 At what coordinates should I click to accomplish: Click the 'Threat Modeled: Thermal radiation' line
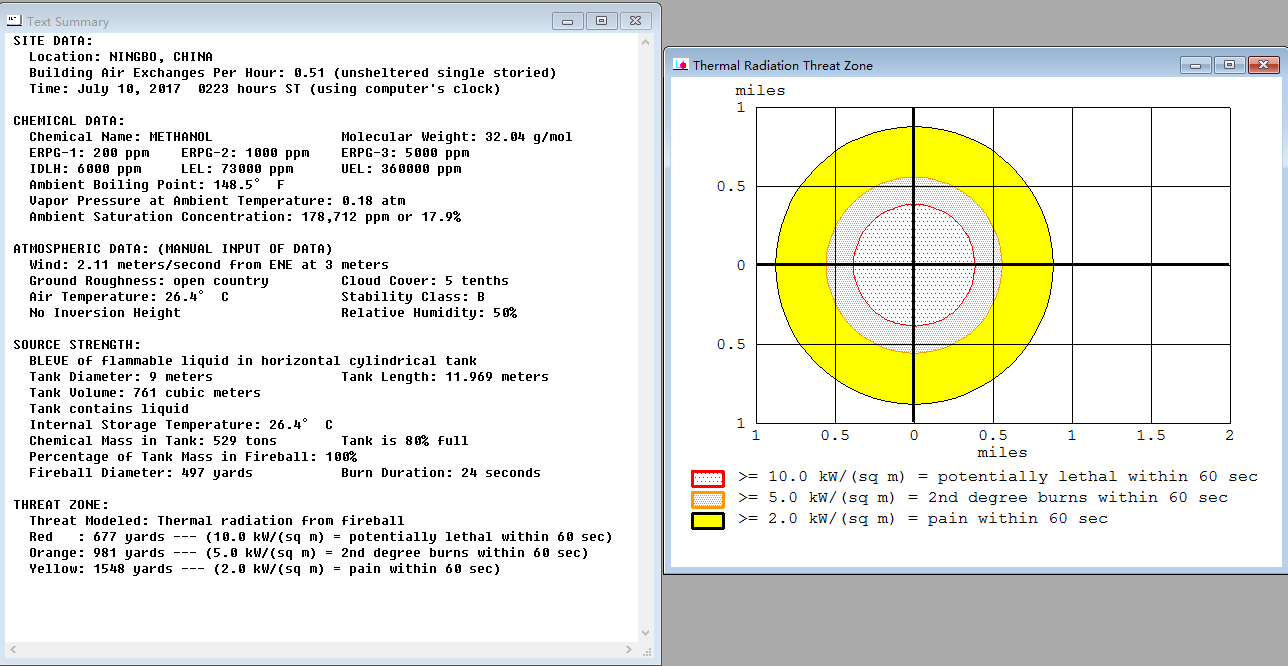(x=217, y=521)
